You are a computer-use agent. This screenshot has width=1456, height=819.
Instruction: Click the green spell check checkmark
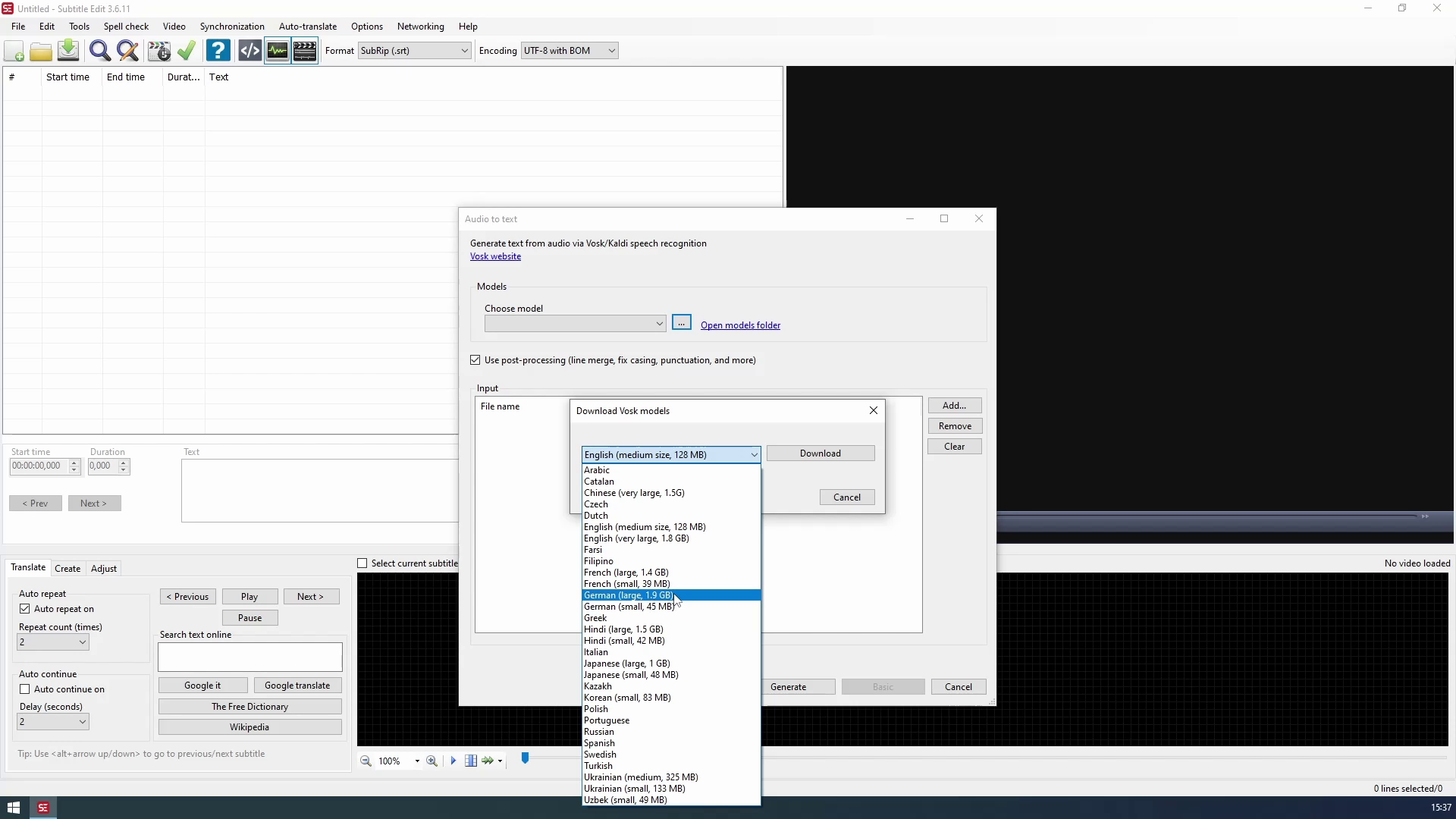click(x=187, y=51)
